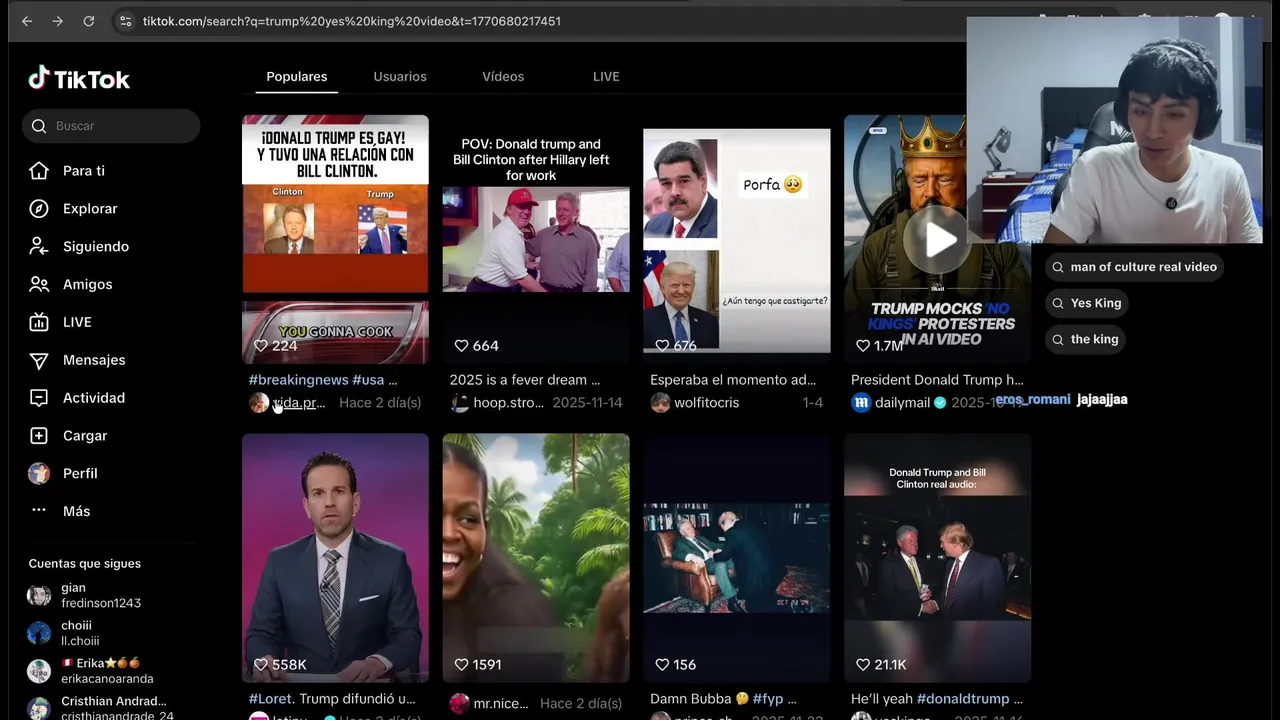
Task: Click the Mensajes paper-plane icon
Action: tap(39, 360)
